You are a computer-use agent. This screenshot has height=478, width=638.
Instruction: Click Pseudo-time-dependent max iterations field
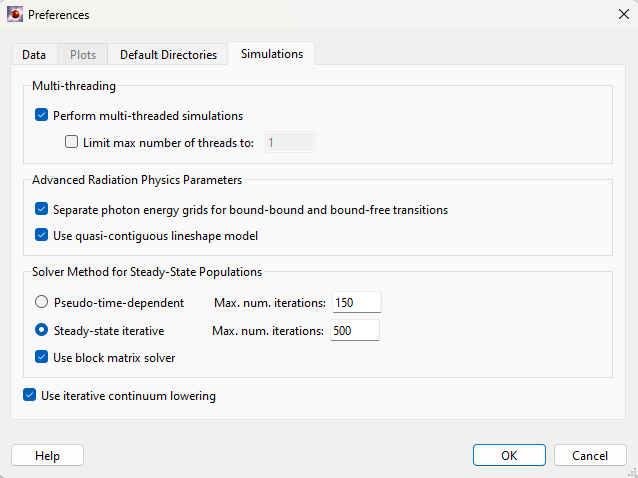pos(357,302)
